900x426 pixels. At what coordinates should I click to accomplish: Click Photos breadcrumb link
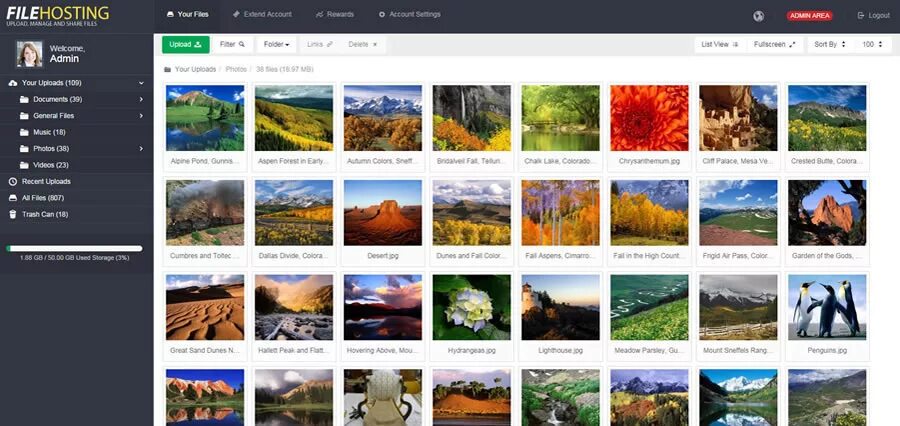click(x=236, y=69)
